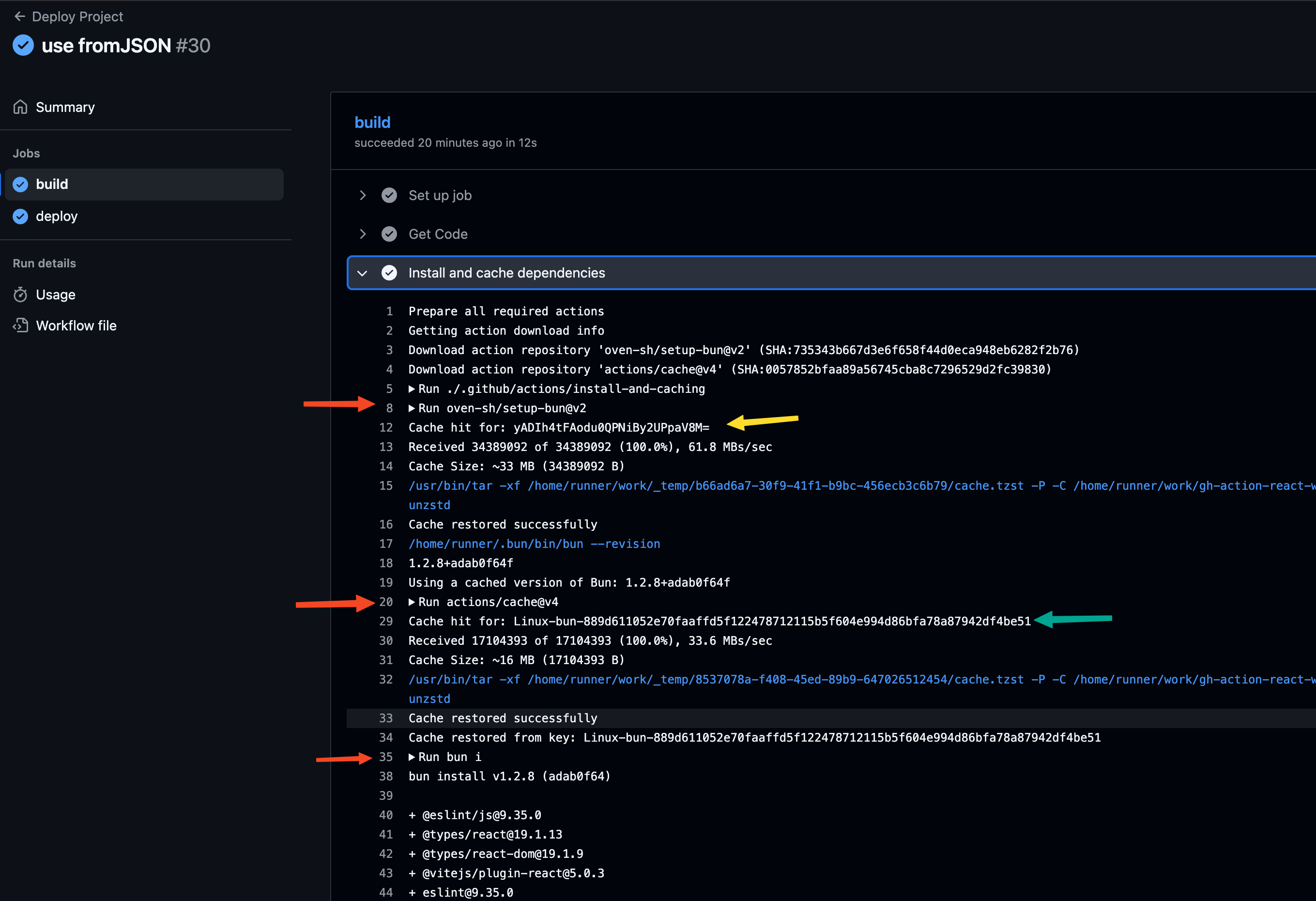Click the back arrow to Deploy Project
1316x901 pixels.
click(x=20, y=16)
